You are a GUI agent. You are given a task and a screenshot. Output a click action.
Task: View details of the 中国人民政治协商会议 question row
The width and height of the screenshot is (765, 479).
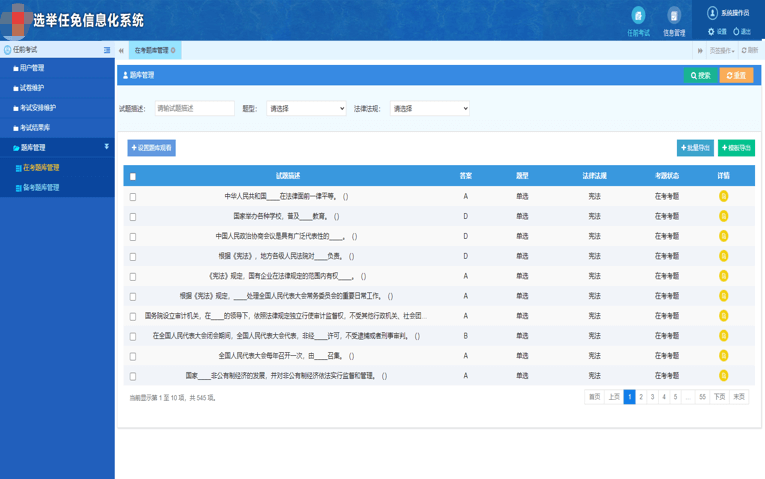(x=724, y=236)
